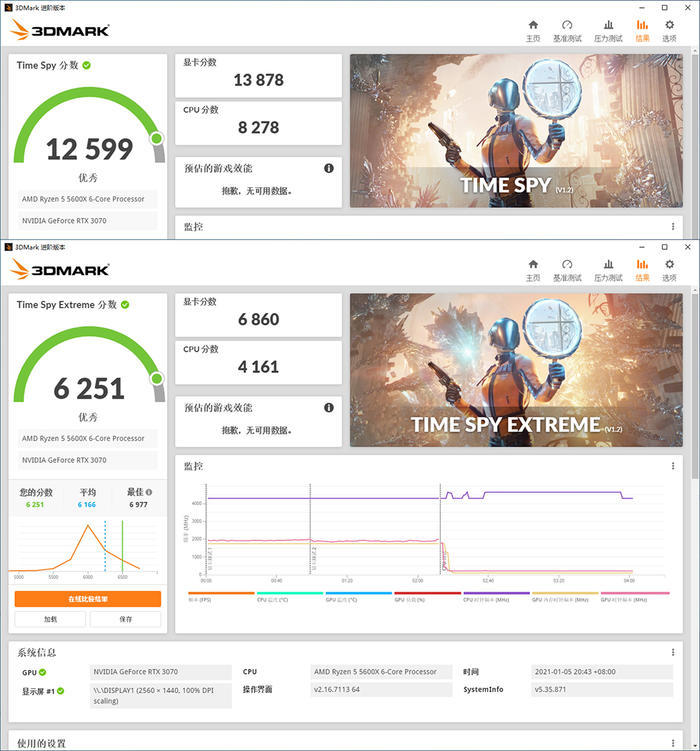Click the 3DMark logo in the Time Spy window
This screenshot has width=700, height=751.
(x=60, y=30)
